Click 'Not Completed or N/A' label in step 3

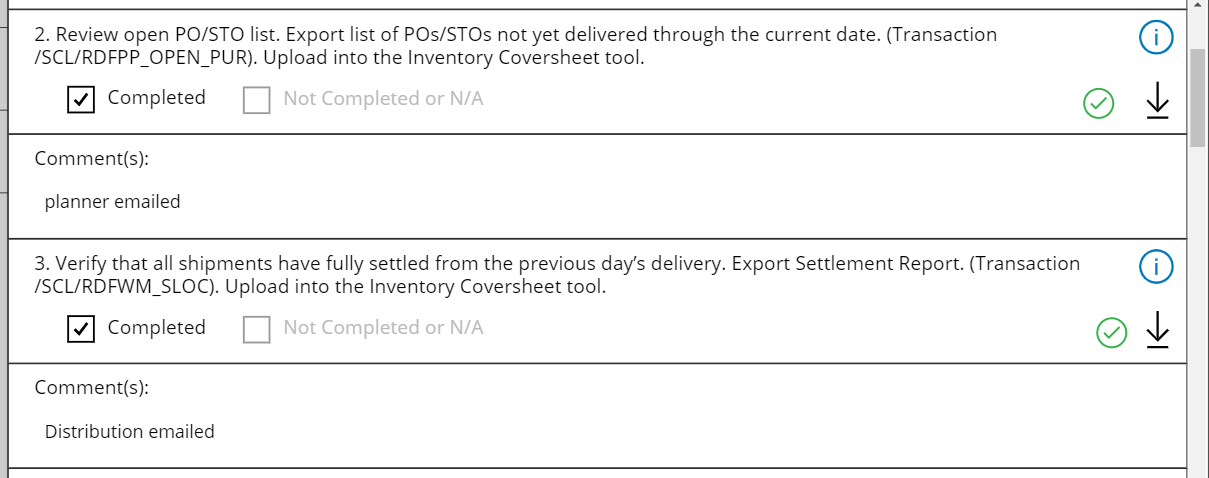coord(383,328)
